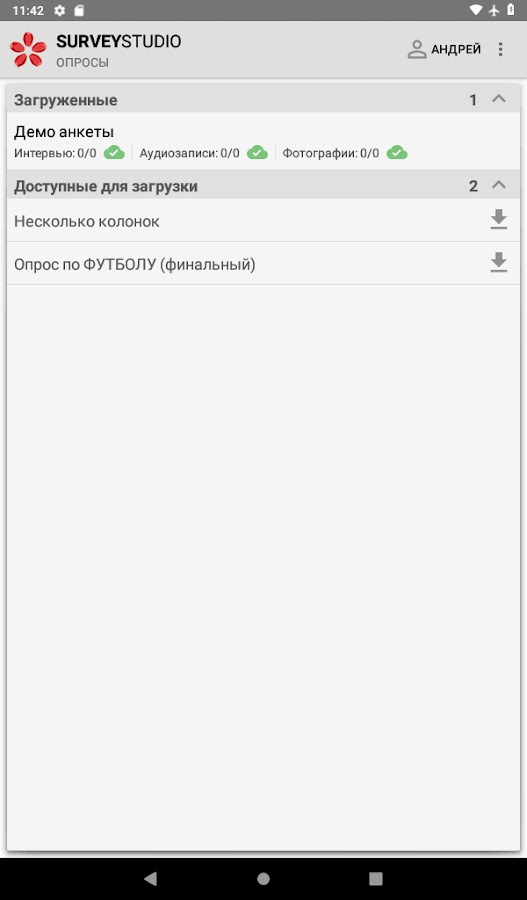Select Опрос по ФУТБОЛУ (финальный) item
Viewport: 527px width, 900px height.
click(264, 263)
